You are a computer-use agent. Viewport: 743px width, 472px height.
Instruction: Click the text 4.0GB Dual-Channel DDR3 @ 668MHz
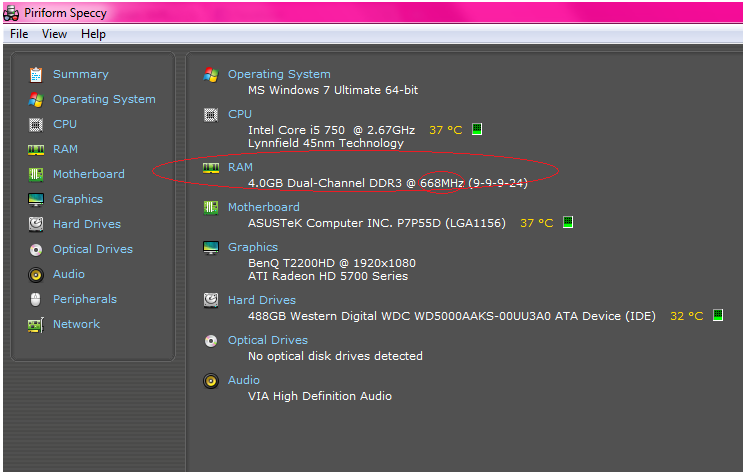[356, 183]
